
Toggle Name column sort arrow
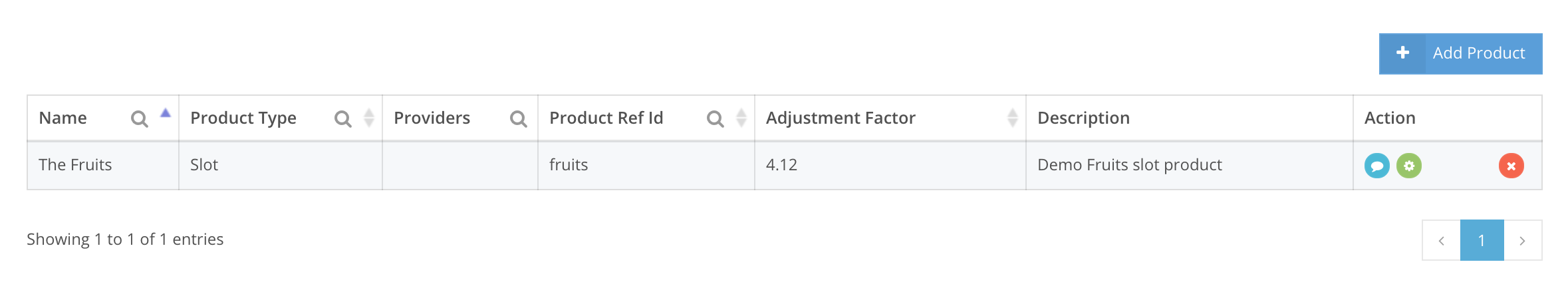(166, 114)
